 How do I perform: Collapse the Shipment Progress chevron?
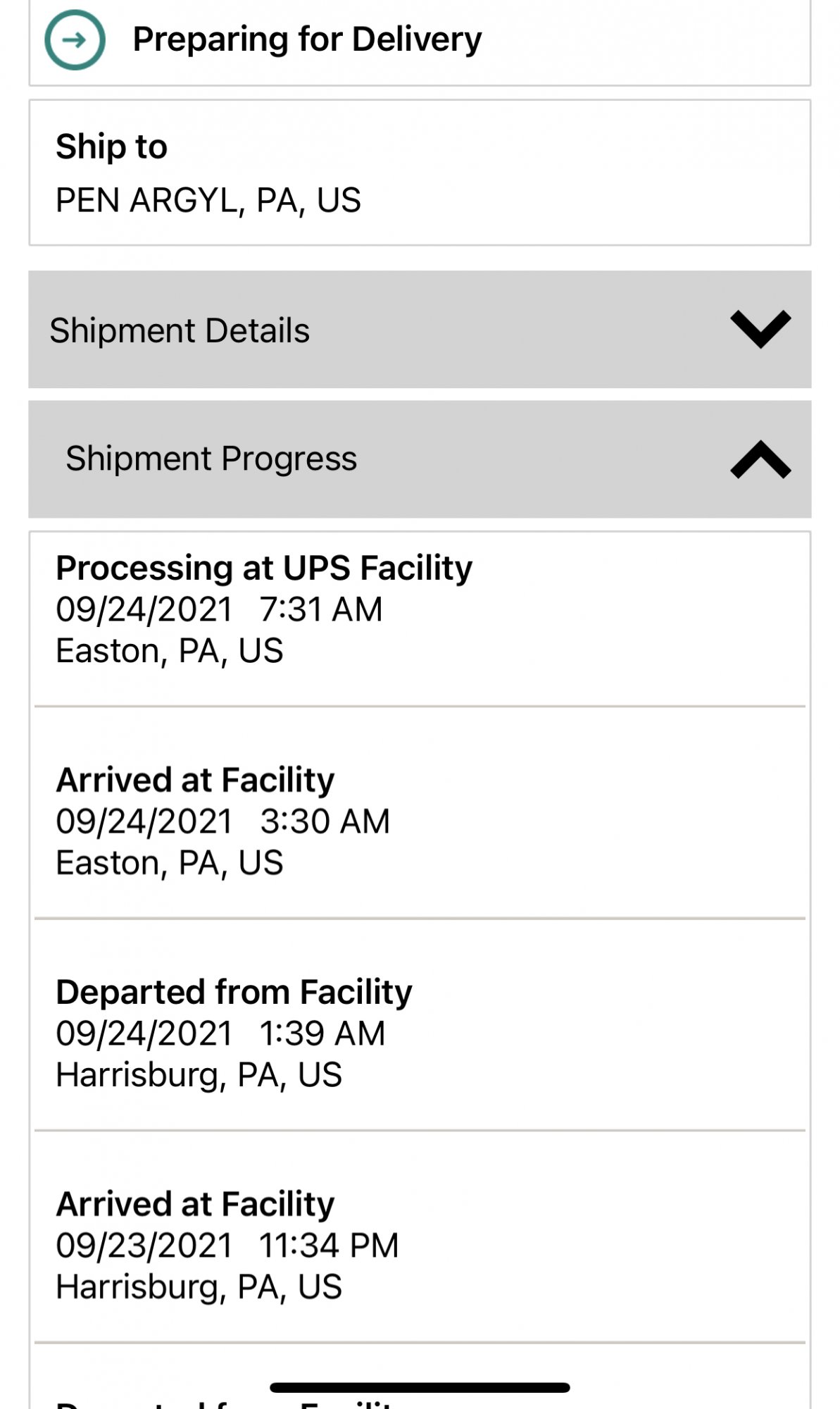click(760, 459)
